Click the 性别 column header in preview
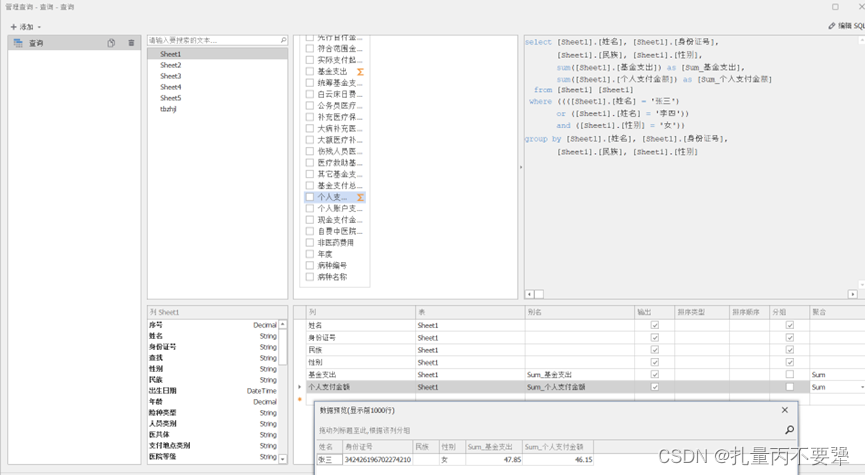Screen dimensions: 865x475 point(450,446)
